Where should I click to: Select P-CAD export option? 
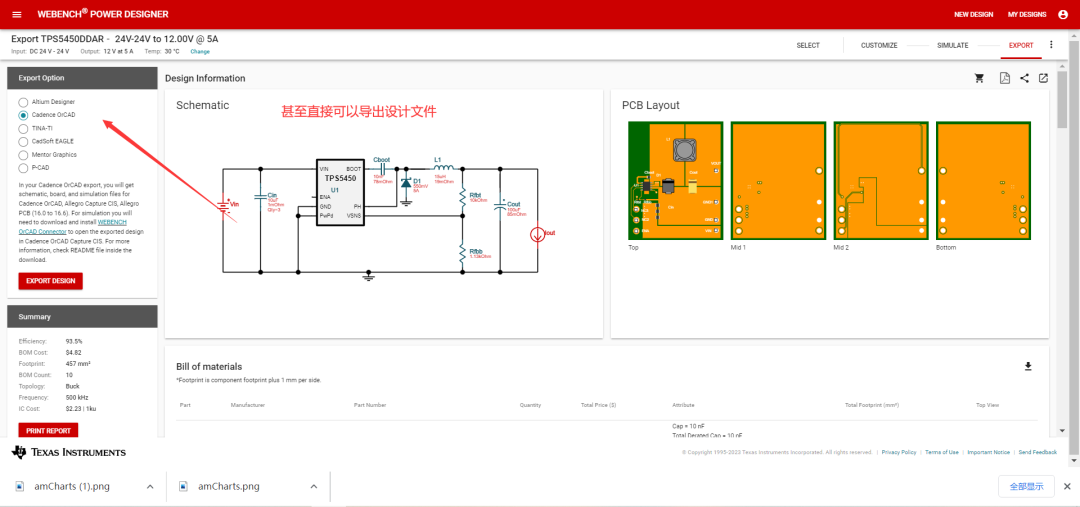(23, 168)
